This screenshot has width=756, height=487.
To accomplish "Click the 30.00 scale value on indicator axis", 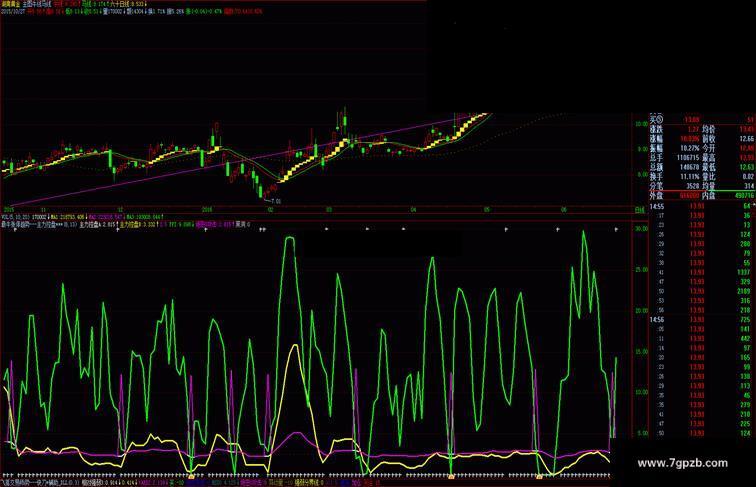I will tap(642, 229).
